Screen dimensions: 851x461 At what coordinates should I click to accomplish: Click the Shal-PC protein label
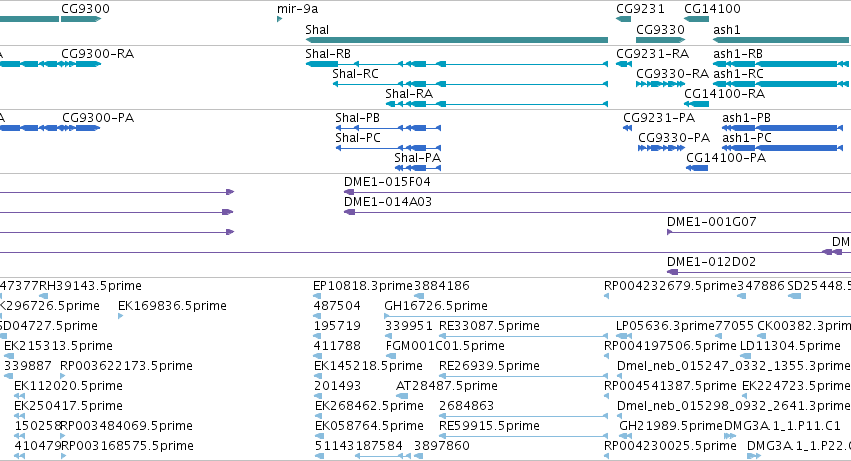(x=358, y=138)
